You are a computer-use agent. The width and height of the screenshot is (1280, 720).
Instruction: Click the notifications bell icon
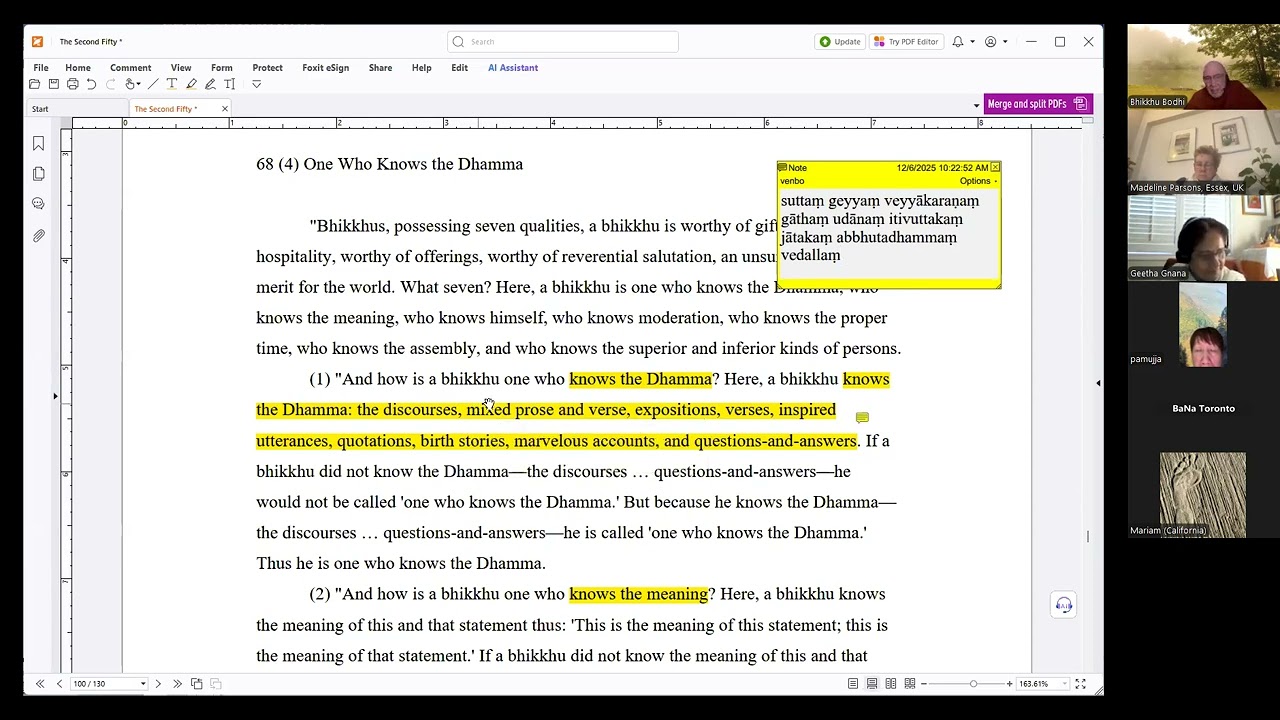click(957, 42)
